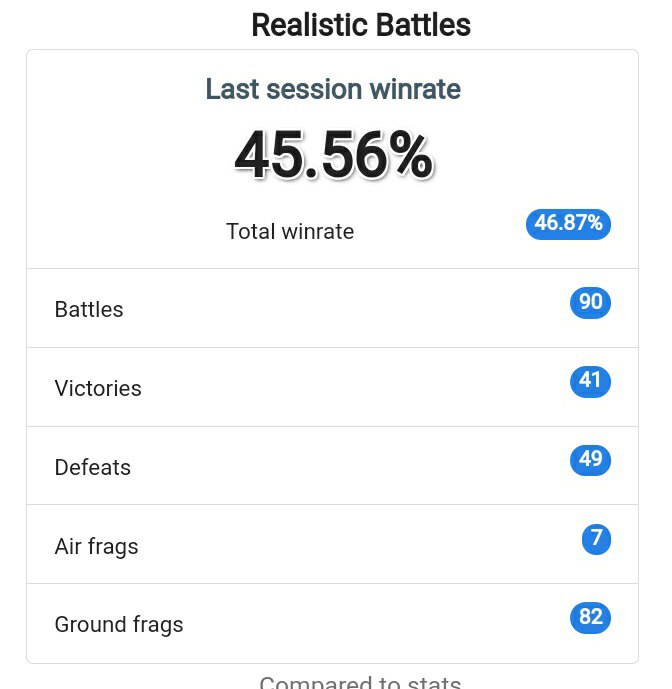Click the Battles count badge 90
Image resolution: width=672 pixels, height=689 pixels.
[x=590, y=303]
